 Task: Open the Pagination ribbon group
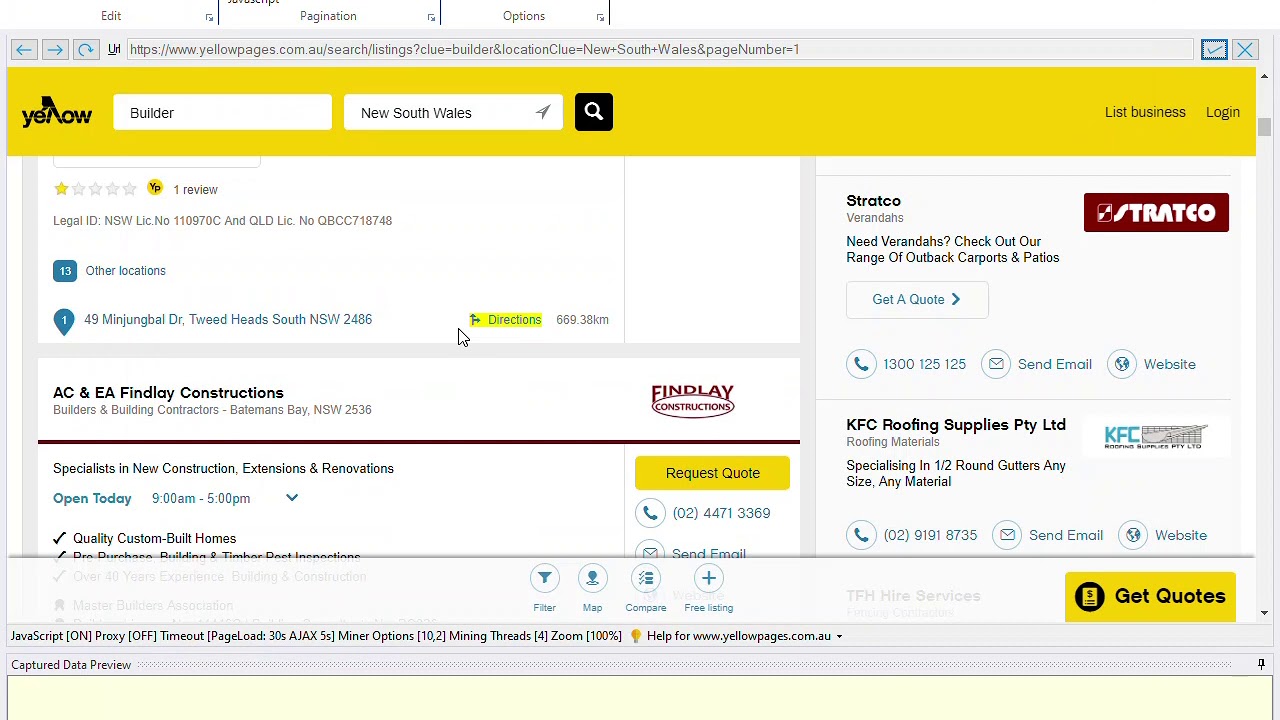click(328, 16)
